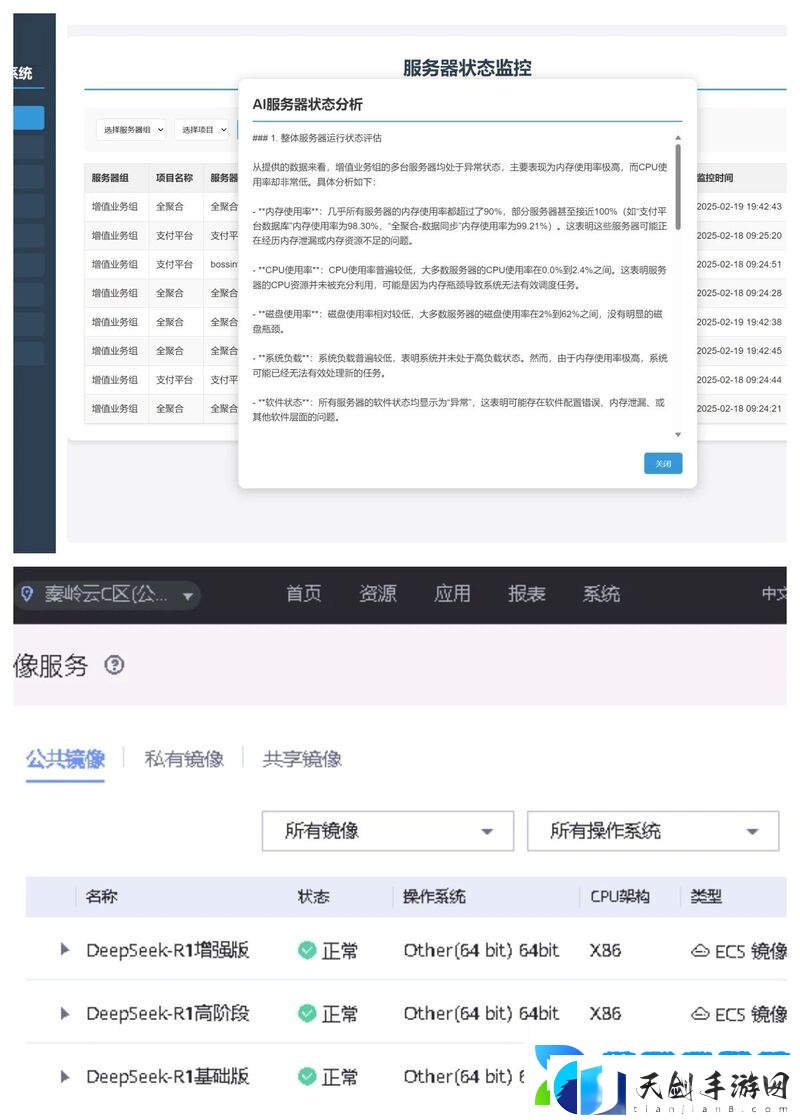Click the ECS cloud icon in DeepSeek-R1高阶段 row
The height and width of the screenshot is (1120, 800).
[700, 1014]
